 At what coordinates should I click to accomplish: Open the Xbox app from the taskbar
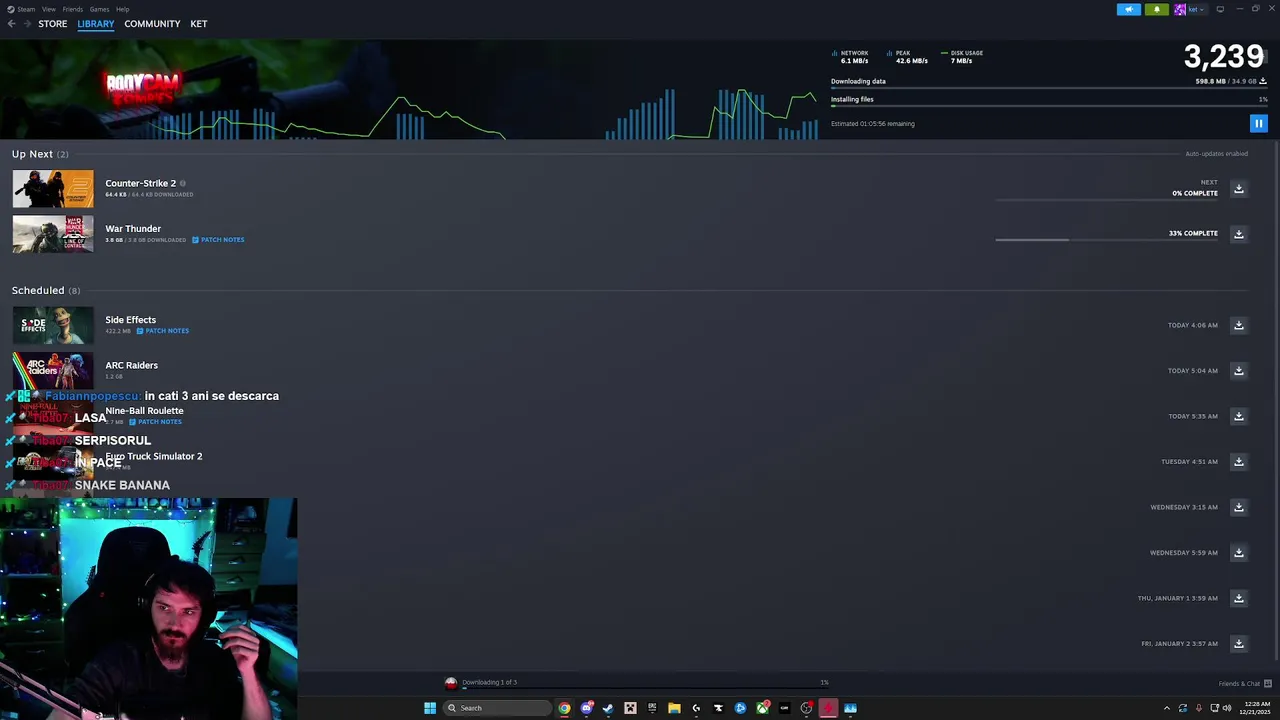click(x=762, y=708)
